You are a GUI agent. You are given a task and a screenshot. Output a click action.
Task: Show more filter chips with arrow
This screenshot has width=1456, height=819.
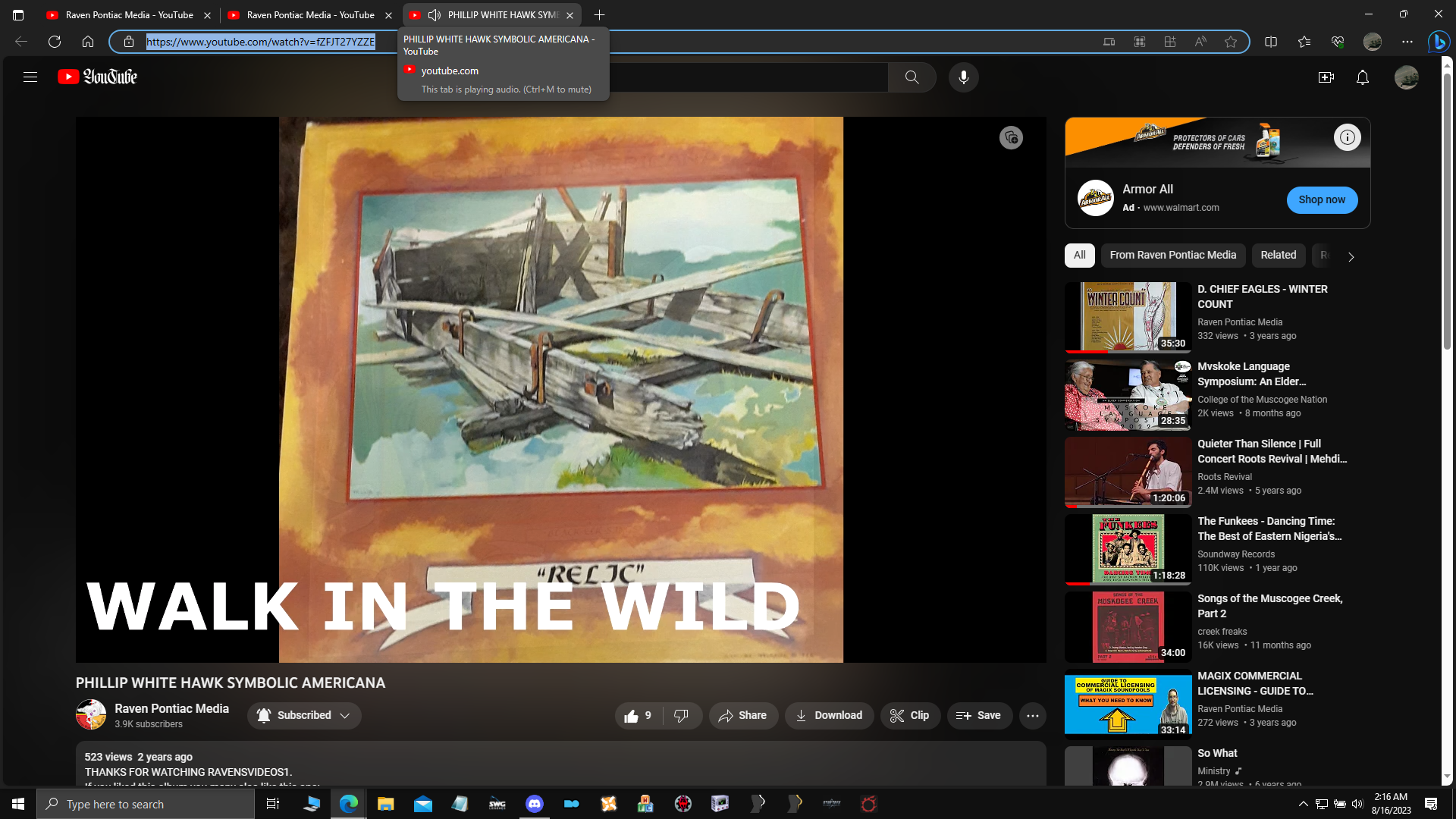(x=1351, y=256)
